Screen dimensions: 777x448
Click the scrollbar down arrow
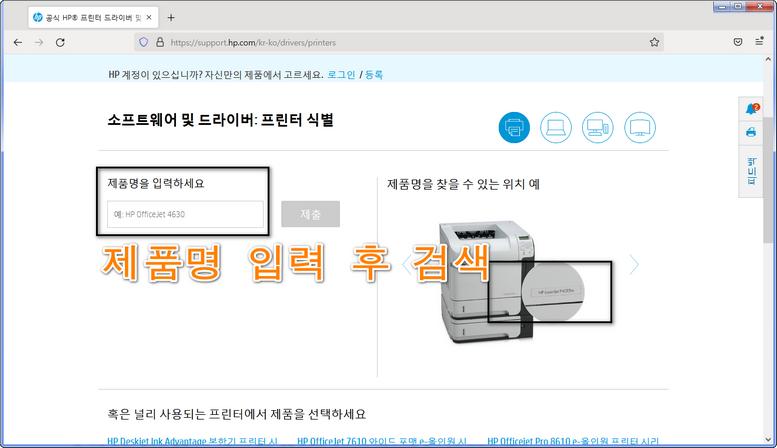point(769,440)
